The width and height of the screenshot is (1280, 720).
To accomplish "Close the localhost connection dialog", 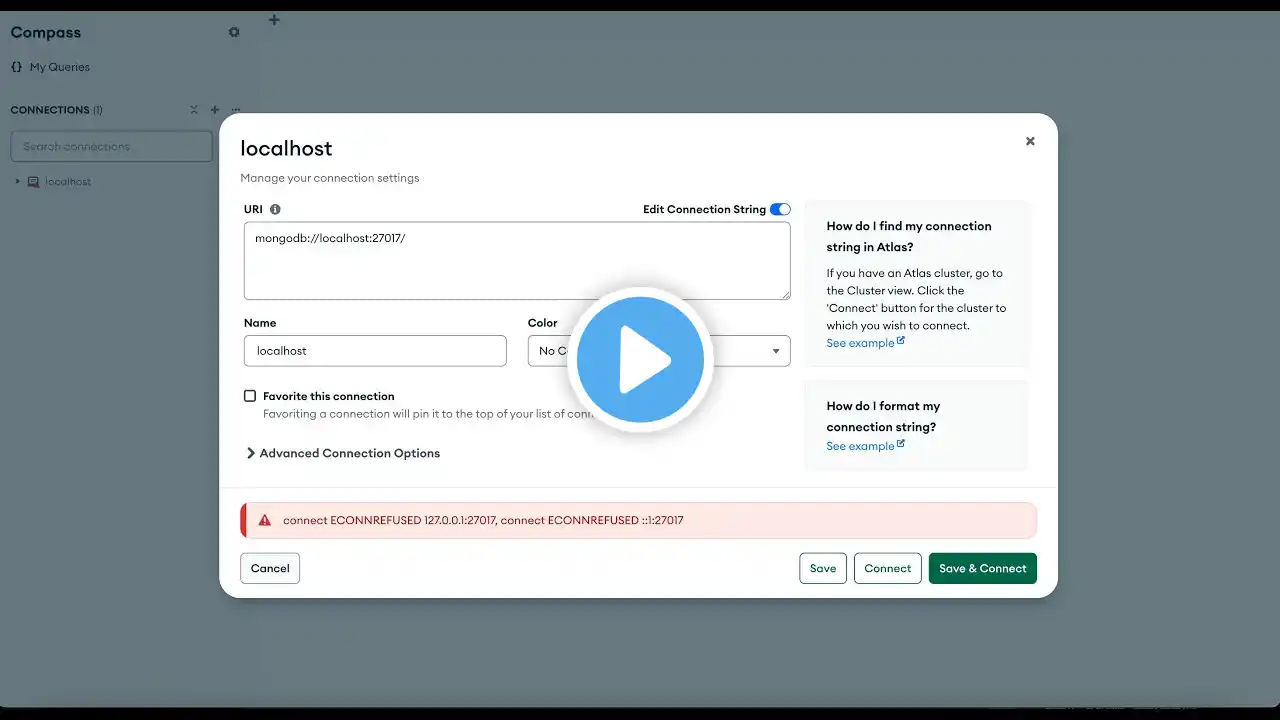I will (x=1030, y=141).
